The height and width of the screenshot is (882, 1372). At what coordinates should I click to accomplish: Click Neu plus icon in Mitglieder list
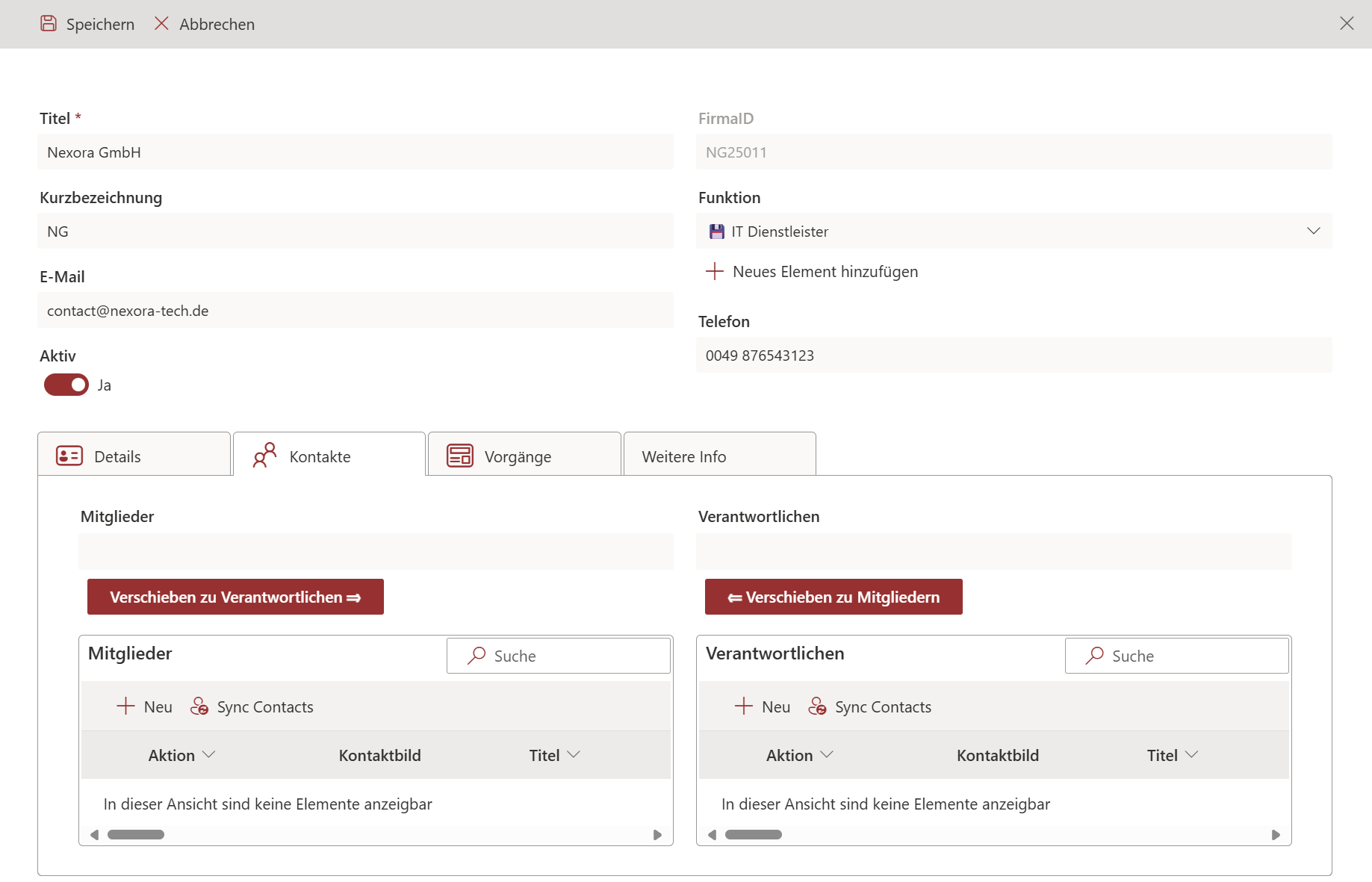click(x=125, y=706)
